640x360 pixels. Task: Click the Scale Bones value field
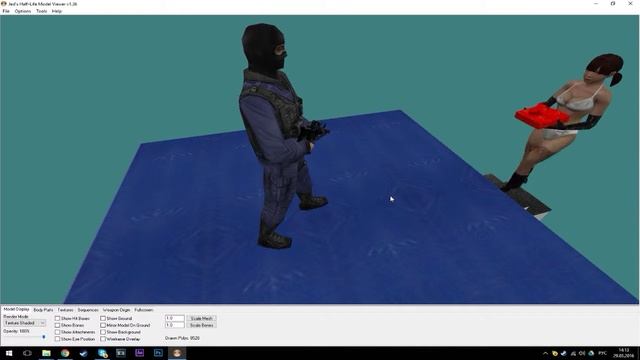(x=175, y=325)
